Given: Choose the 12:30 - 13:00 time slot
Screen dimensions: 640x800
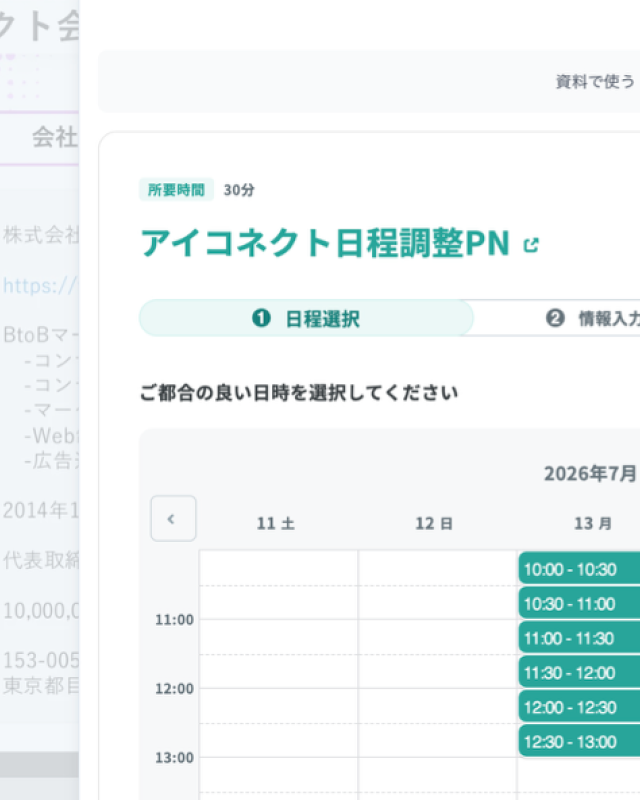Looking at the screenshot, I should (579, 741).
